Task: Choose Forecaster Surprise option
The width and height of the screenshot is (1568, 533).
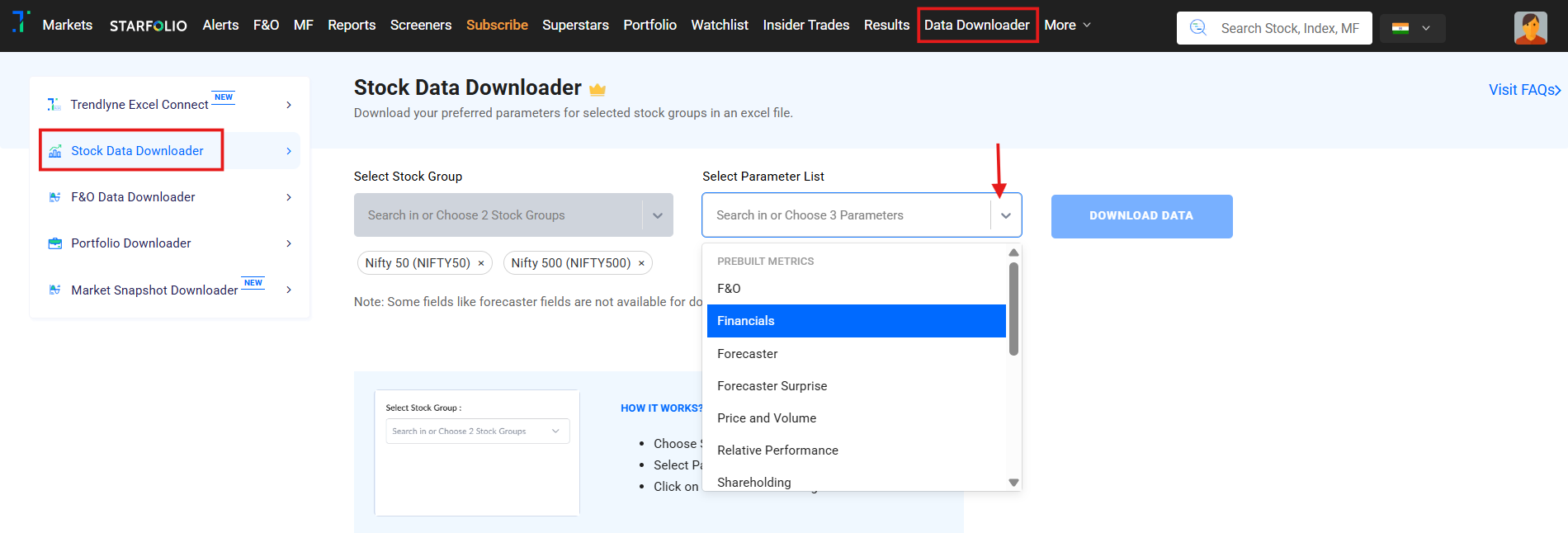Action: 856,385
